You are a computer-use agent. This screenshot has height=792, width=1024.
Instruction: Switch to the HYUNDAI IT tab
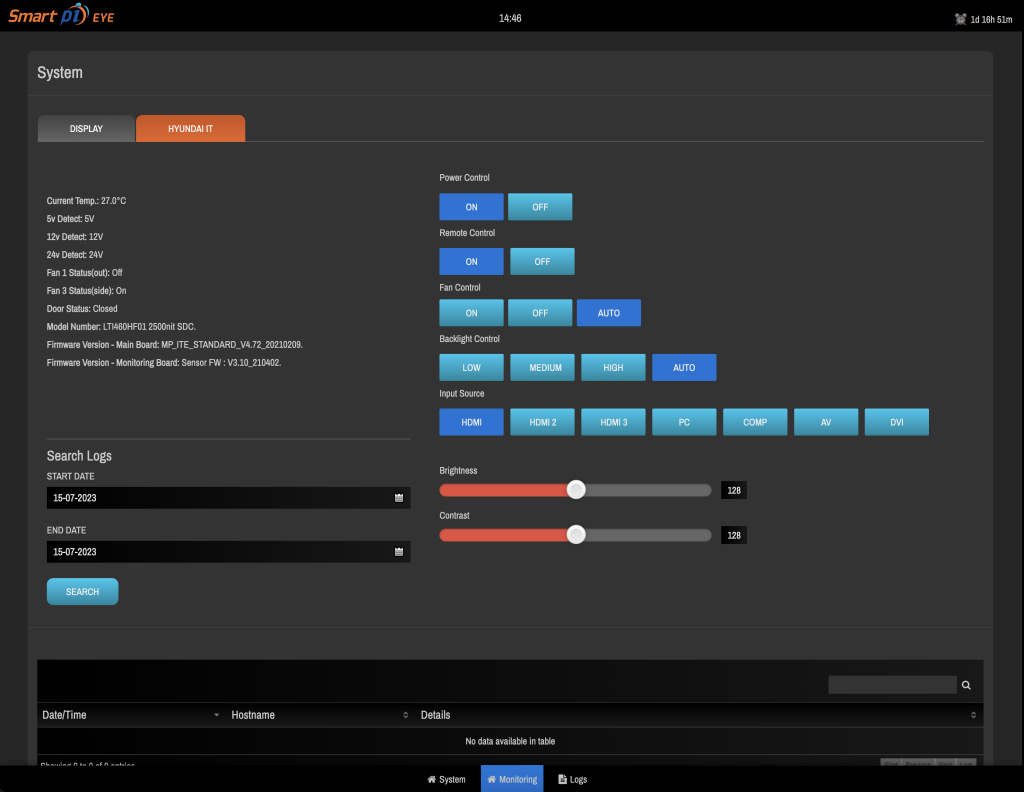click(190, 128)
